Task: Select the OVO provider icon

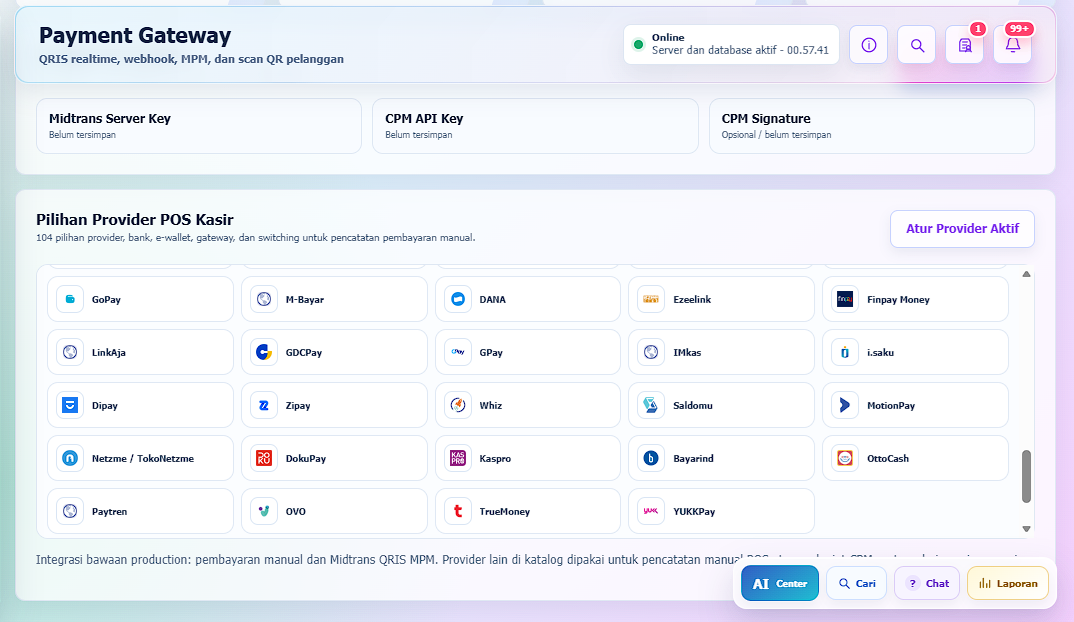Action: [264, 511]
